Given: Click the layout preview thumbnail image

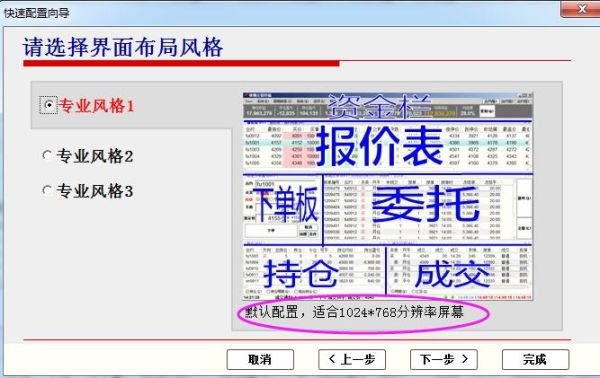Looking at the screenshot, I should tap(388, 196).
